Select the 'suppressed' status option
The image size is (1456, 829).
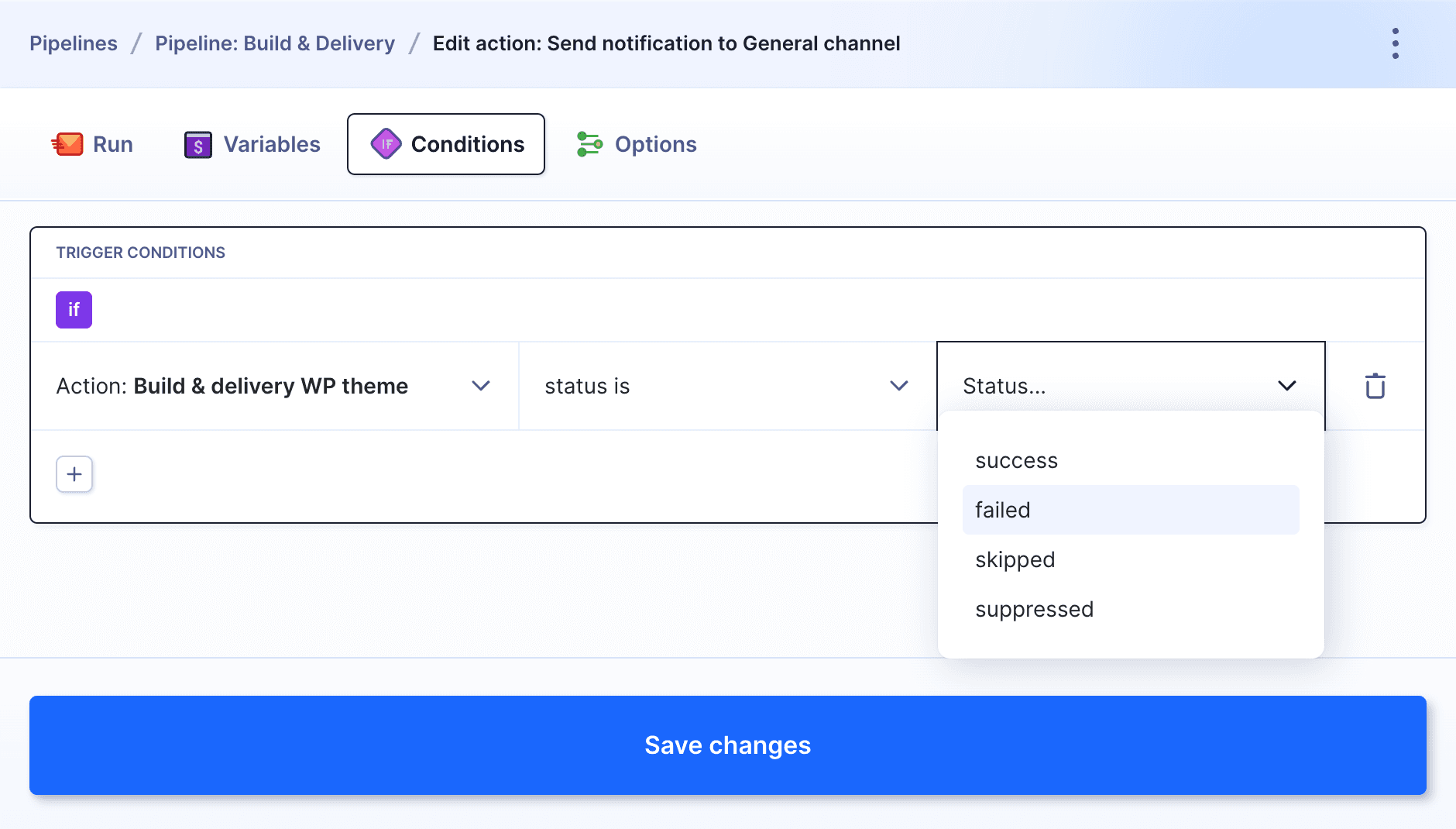pos(1034,610)
